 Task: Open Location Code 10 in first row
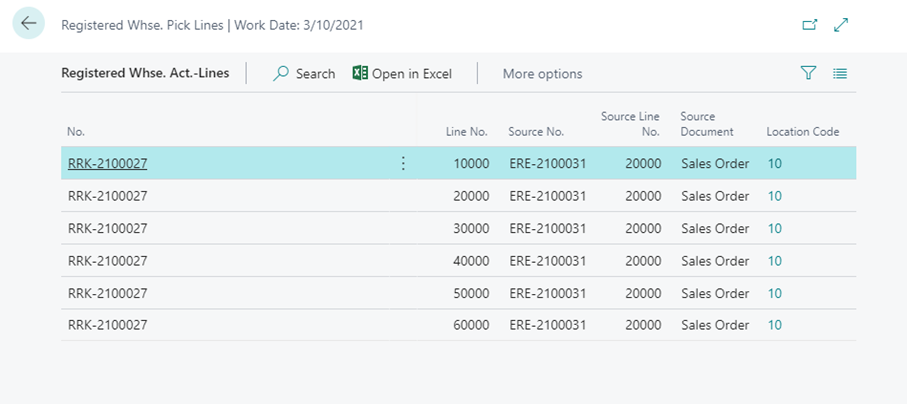(x=774, y=164)
